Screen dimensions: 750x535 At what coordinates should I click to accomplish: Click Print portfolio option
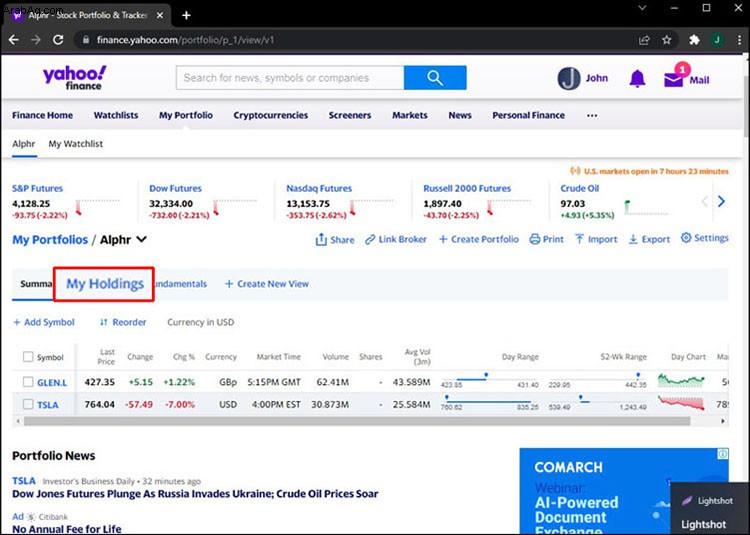[547, 239]
